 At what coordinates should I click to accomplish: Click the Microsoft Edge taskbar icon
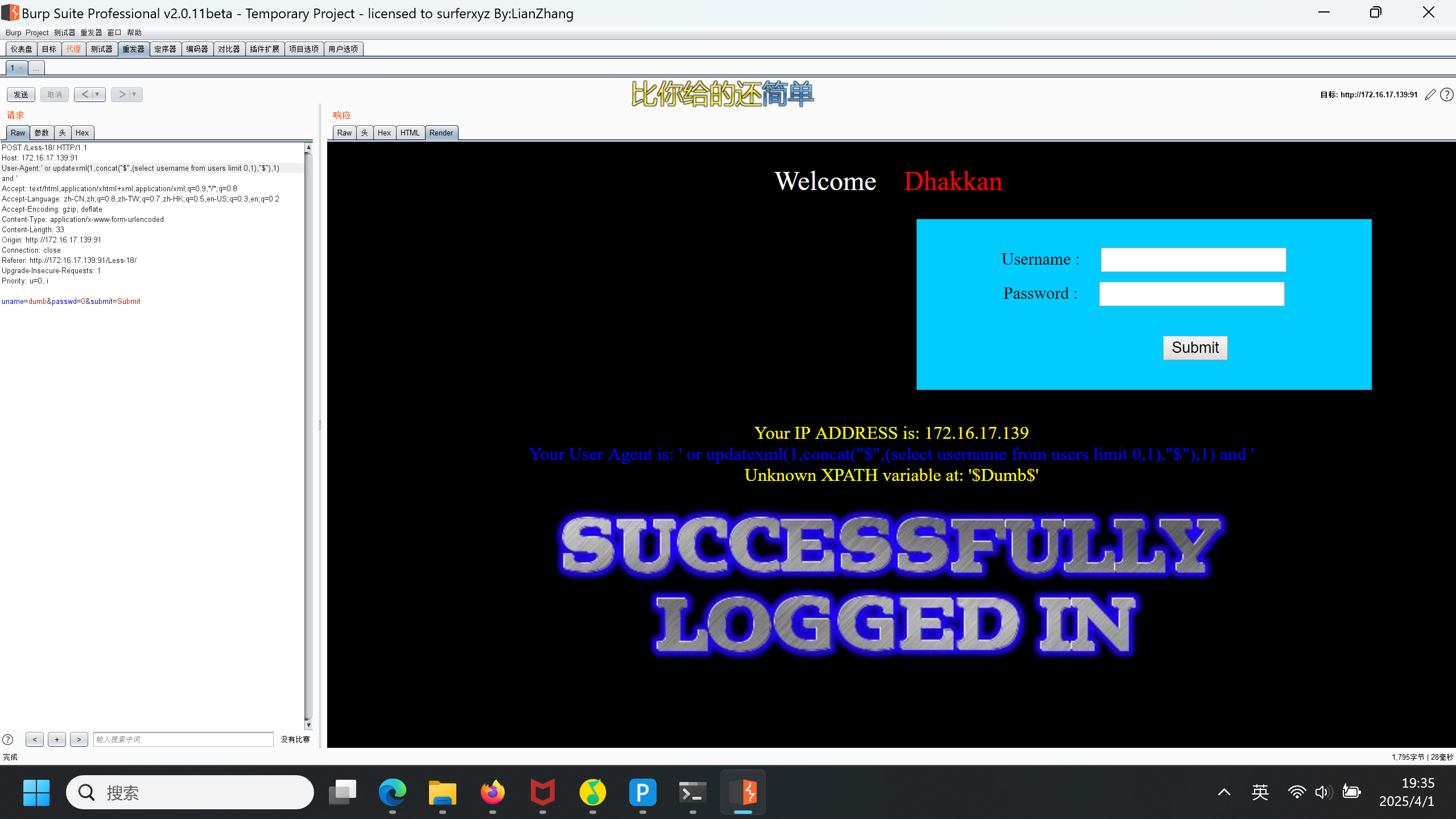(x=392, y=792)
